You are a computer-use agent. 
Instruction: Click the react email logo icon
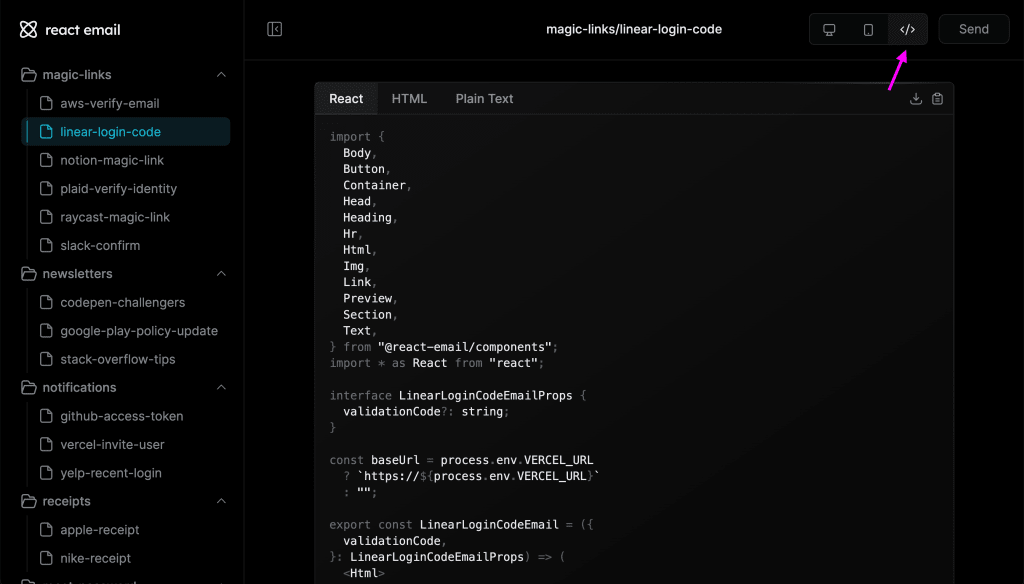click(x=28, y=29)
